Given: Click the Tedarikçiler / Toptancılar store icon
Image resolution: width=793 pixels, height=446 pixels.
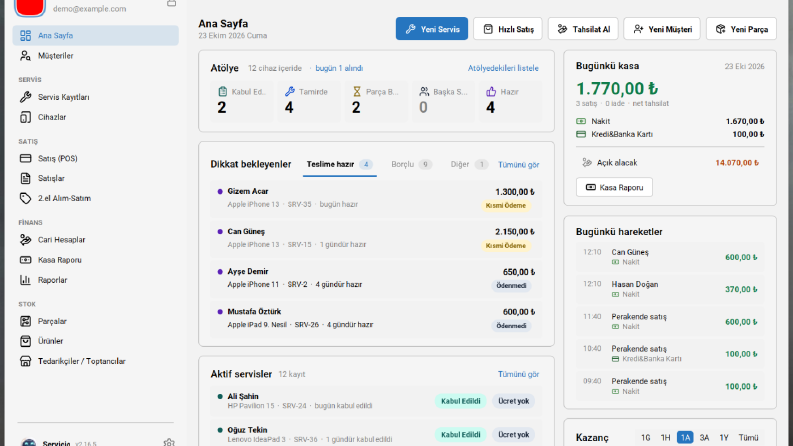Looking at the screenshot, I should click(x=25, y=361).
